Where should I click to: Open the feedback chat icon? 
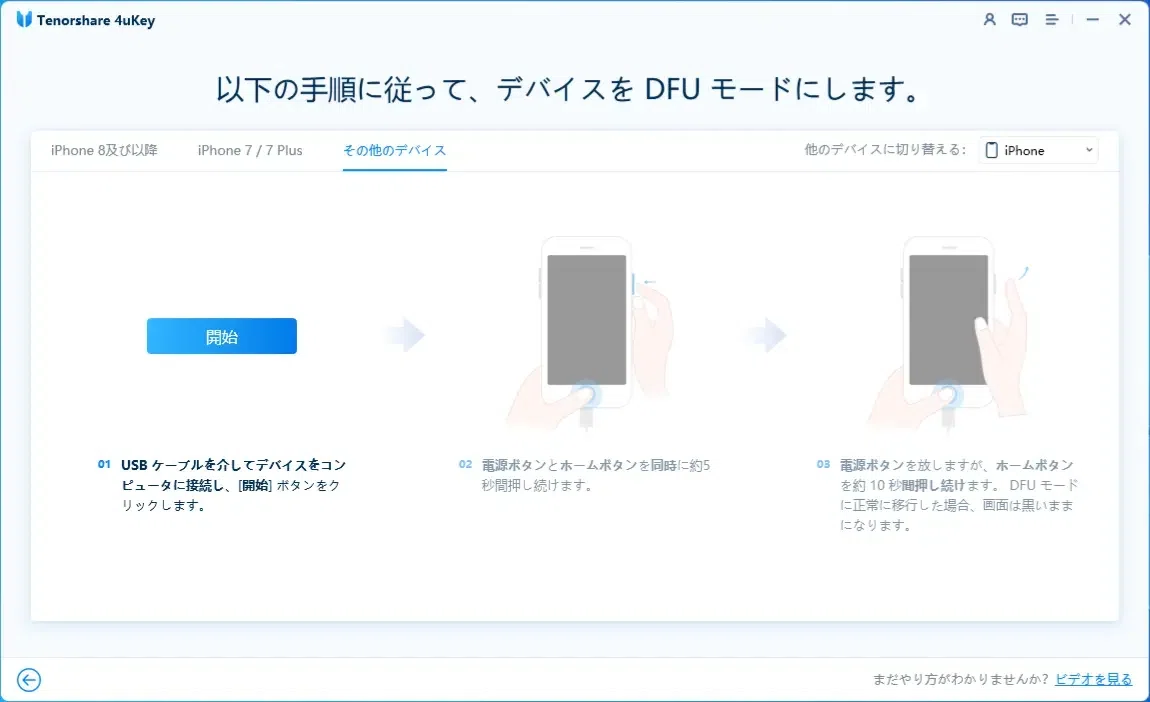1019,20
